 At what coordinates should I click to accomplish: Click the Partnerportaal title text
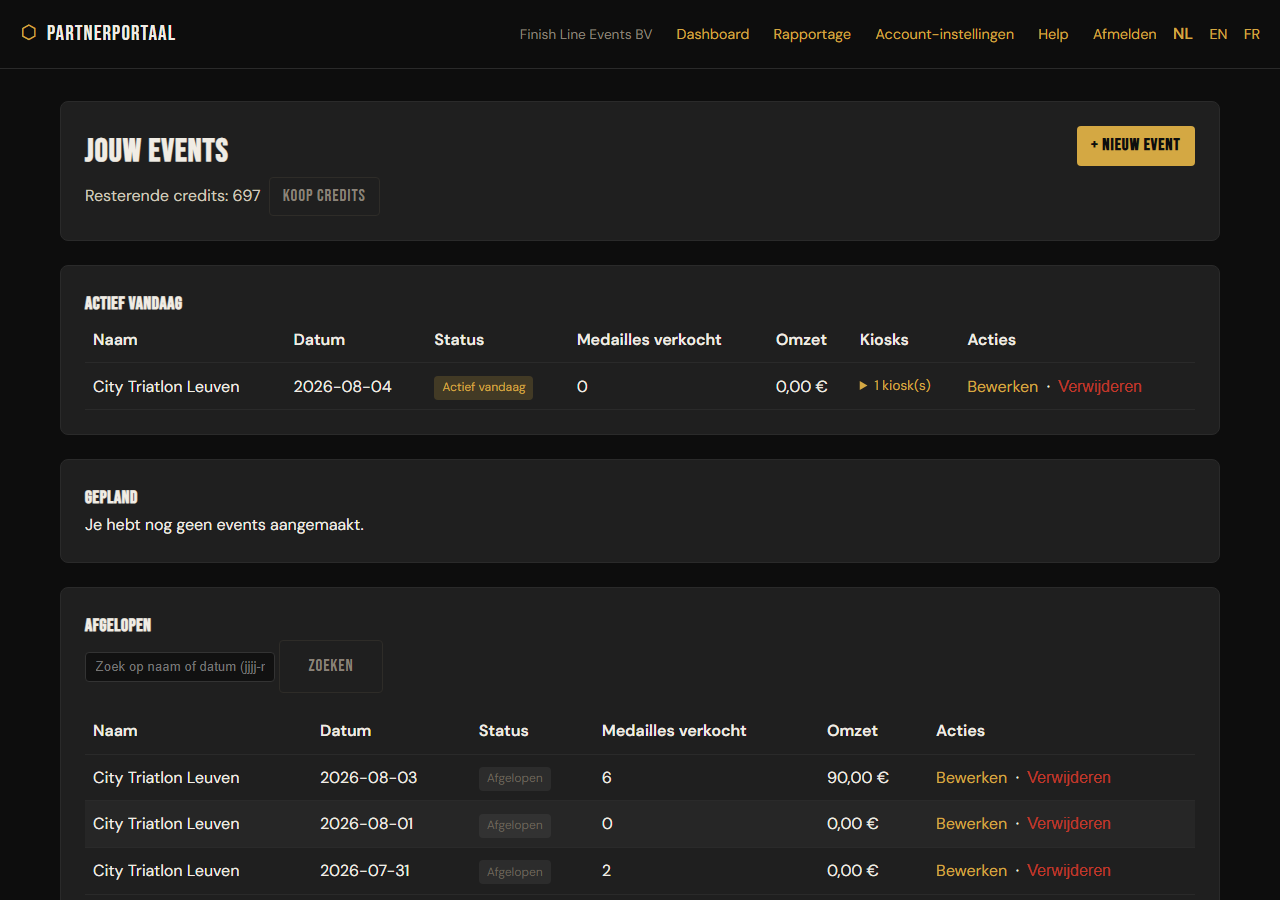click(111, 33)
